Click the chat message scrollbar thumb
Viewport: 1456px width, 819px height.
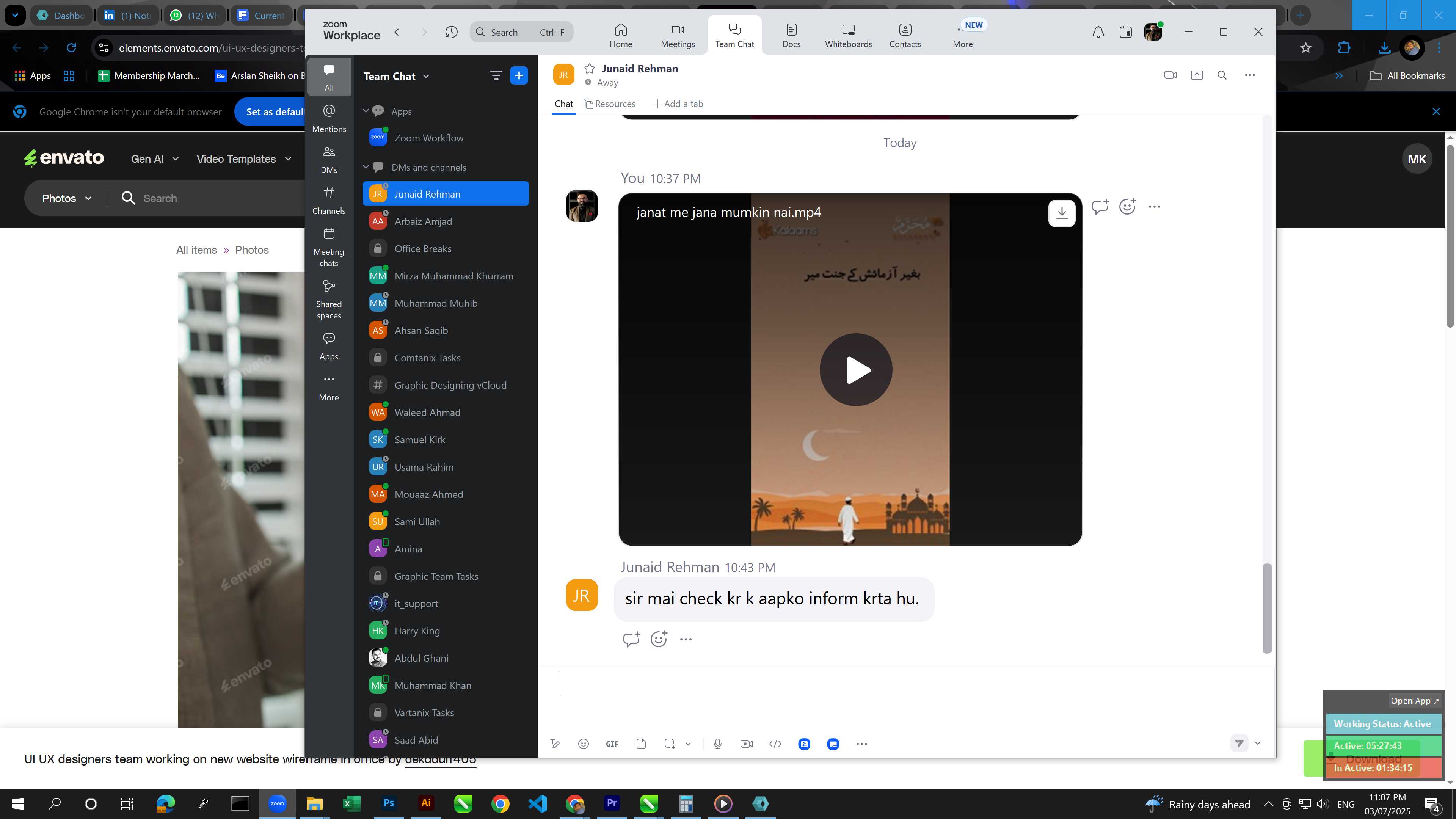[1267, 608]
